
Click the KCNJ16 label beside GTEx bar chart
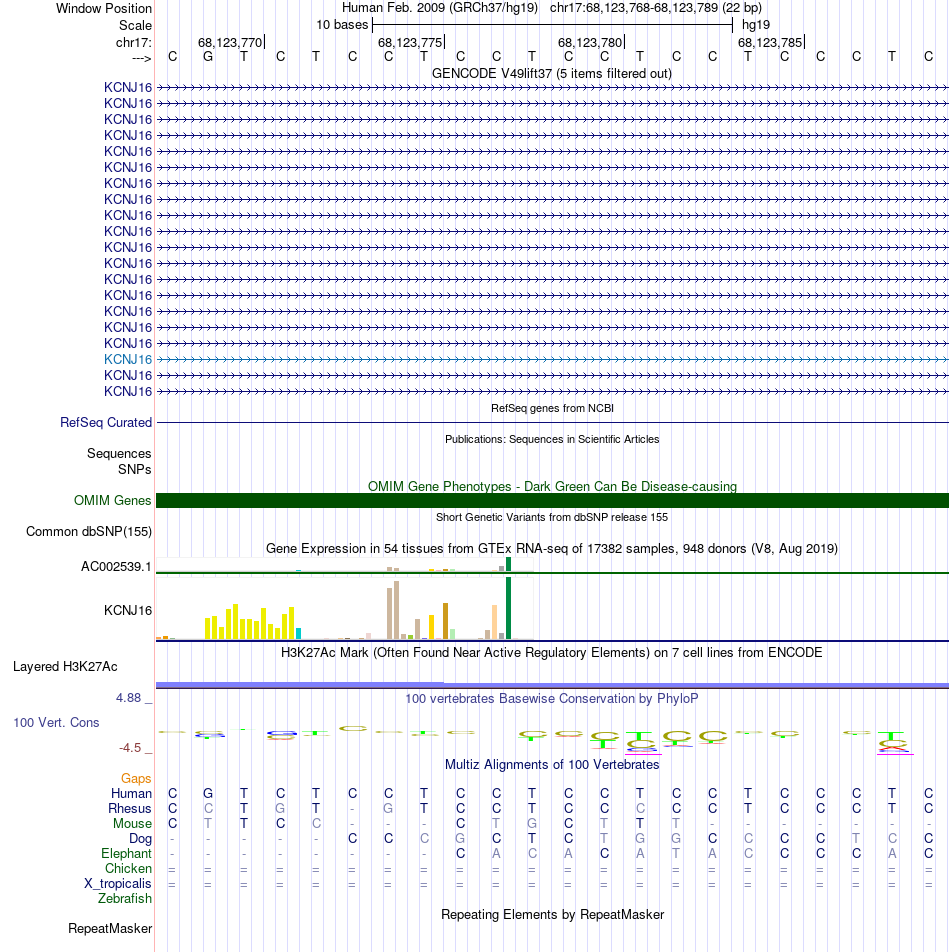127,611
